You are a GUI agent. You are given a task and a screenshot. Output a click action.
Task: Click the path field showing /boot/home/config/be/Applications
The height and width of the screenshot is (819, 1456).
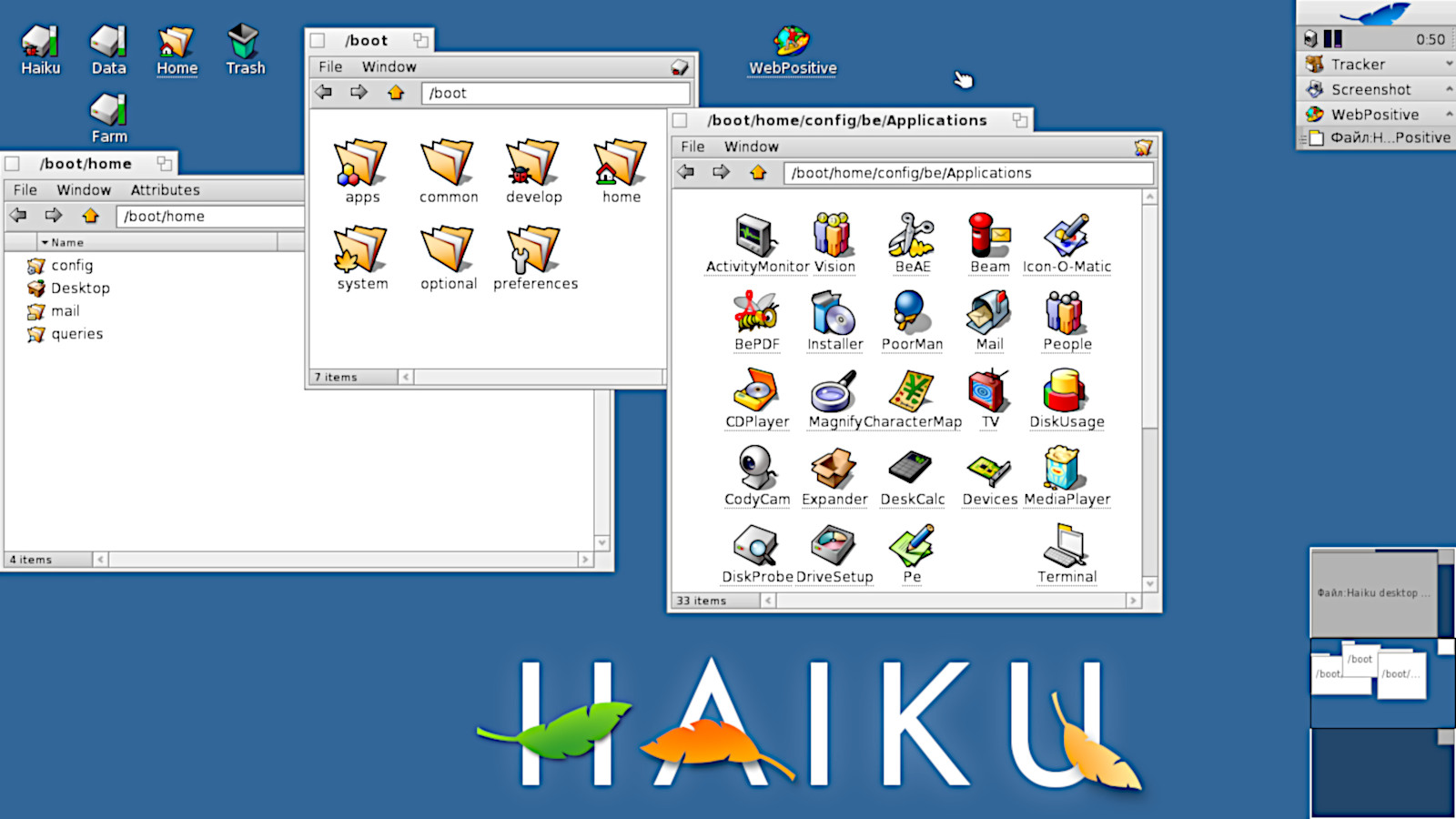tap(968, 173)
